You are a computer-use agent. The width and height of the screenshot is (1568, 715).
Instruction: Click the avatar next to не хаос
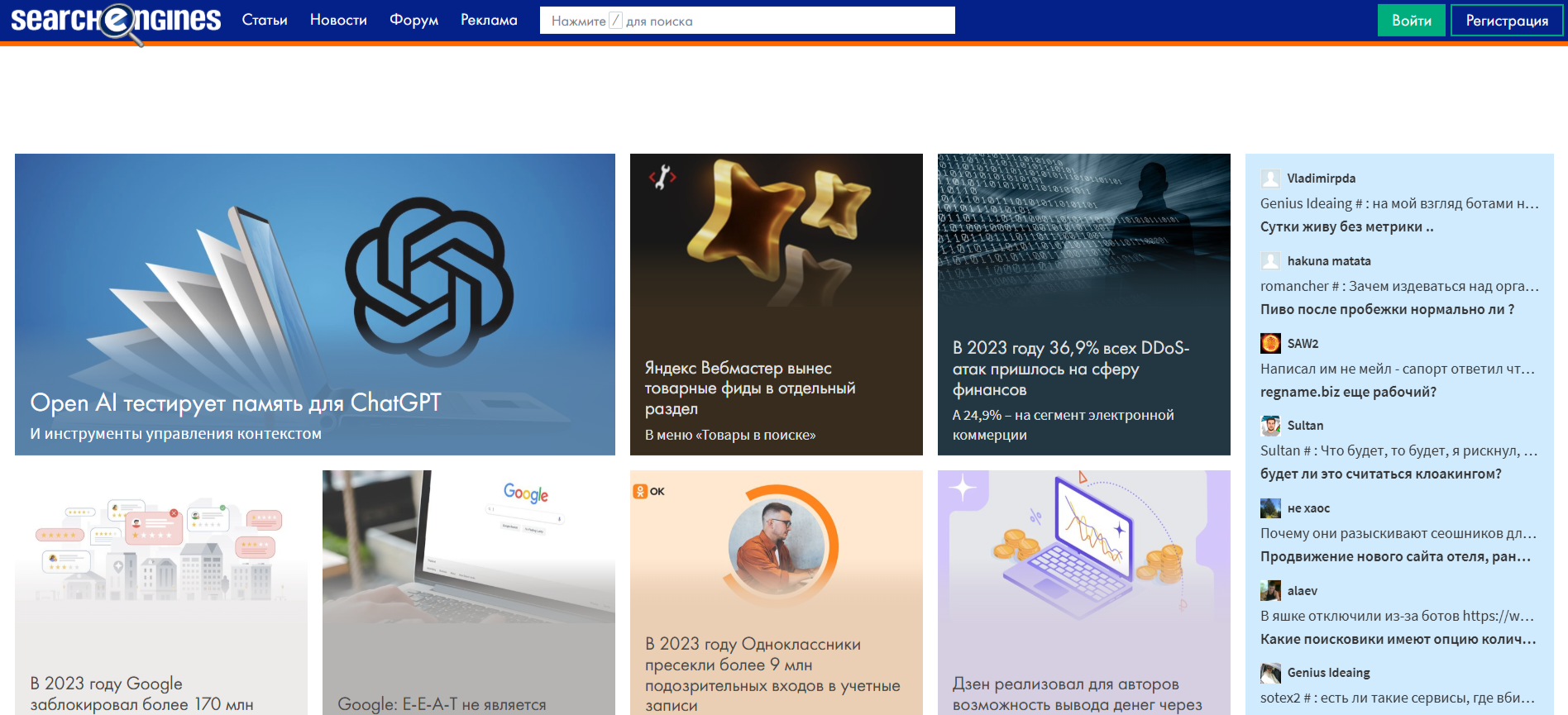(x=1270, y=508)
